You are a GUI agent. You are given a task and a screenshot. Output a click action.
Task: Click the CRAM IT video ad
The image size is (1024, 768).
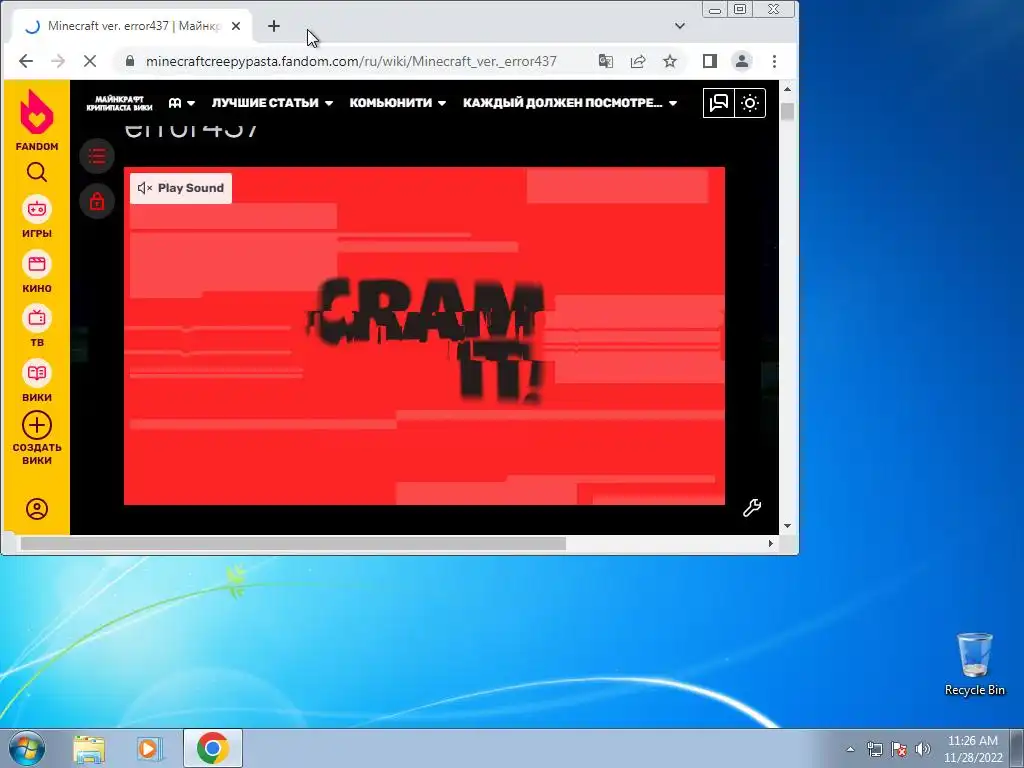(x=424, y=336)
